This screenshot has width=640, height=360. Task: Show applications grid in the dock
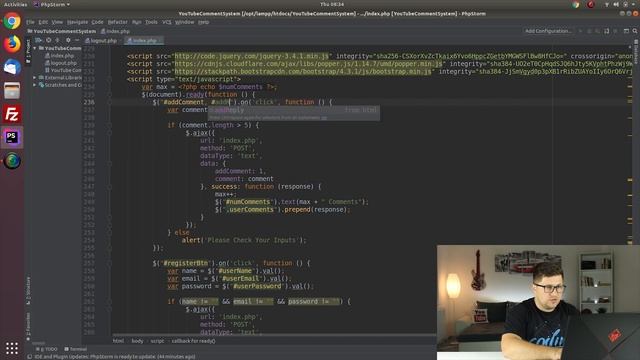pos(12,348)
